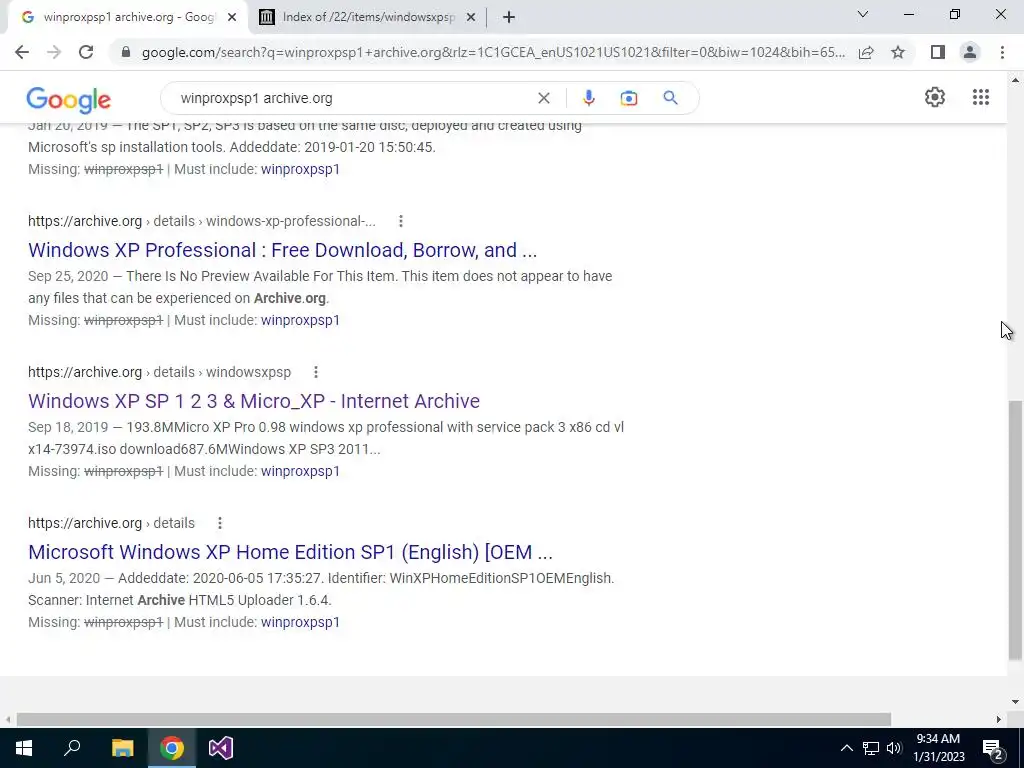Open the Google apps grid
This screenshot has height=768, width=1024.
[980, 97]
